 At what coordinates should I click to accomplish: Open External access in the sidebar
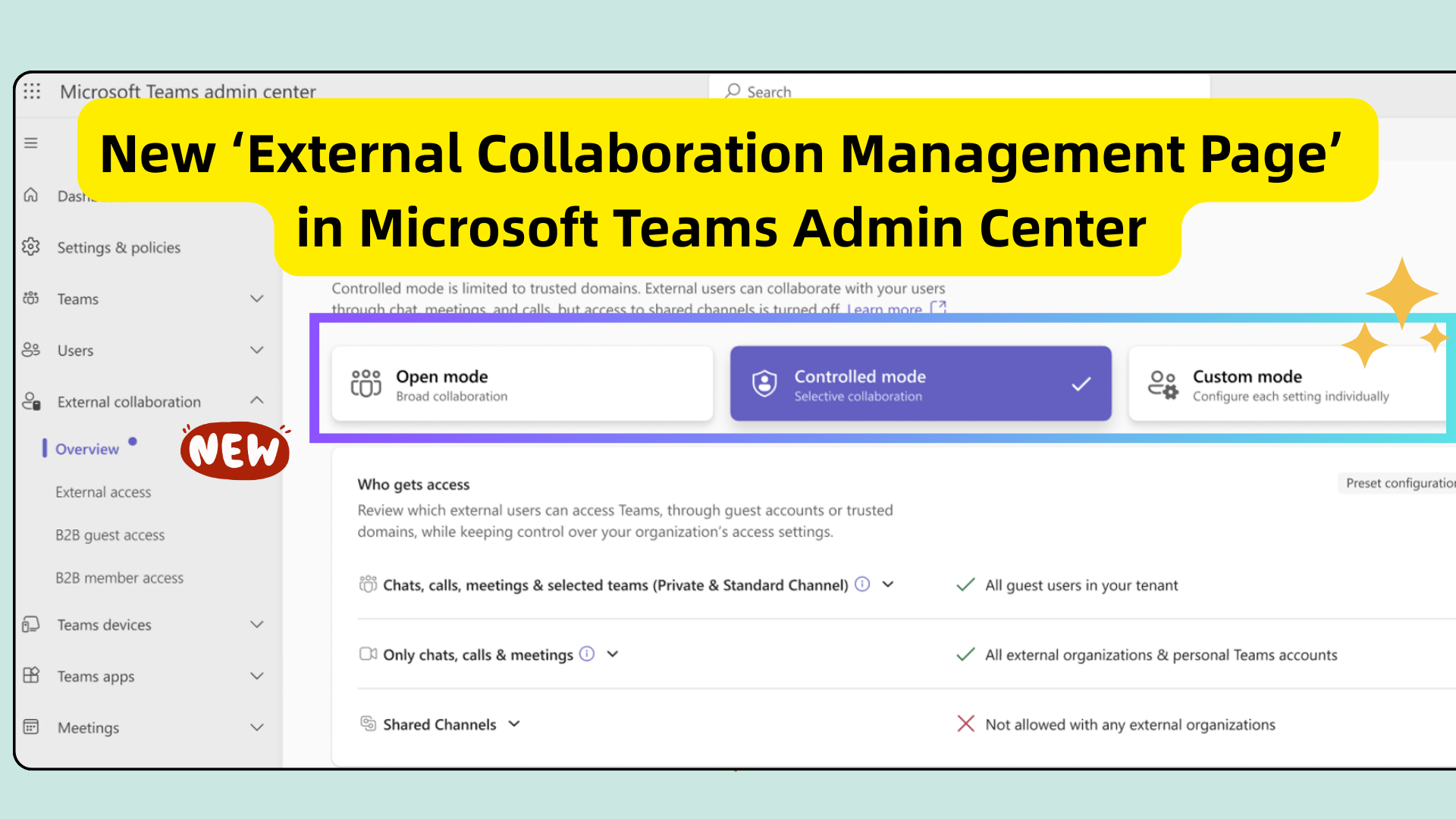click(103, 492)
